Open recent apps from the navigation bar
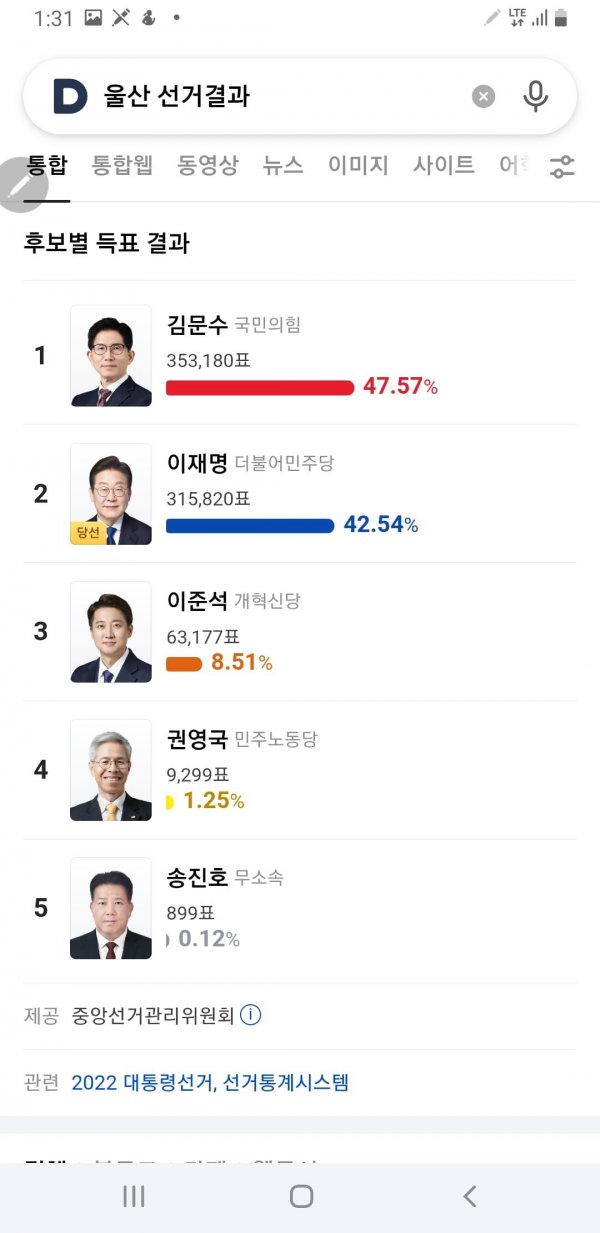 point(133,1196)
